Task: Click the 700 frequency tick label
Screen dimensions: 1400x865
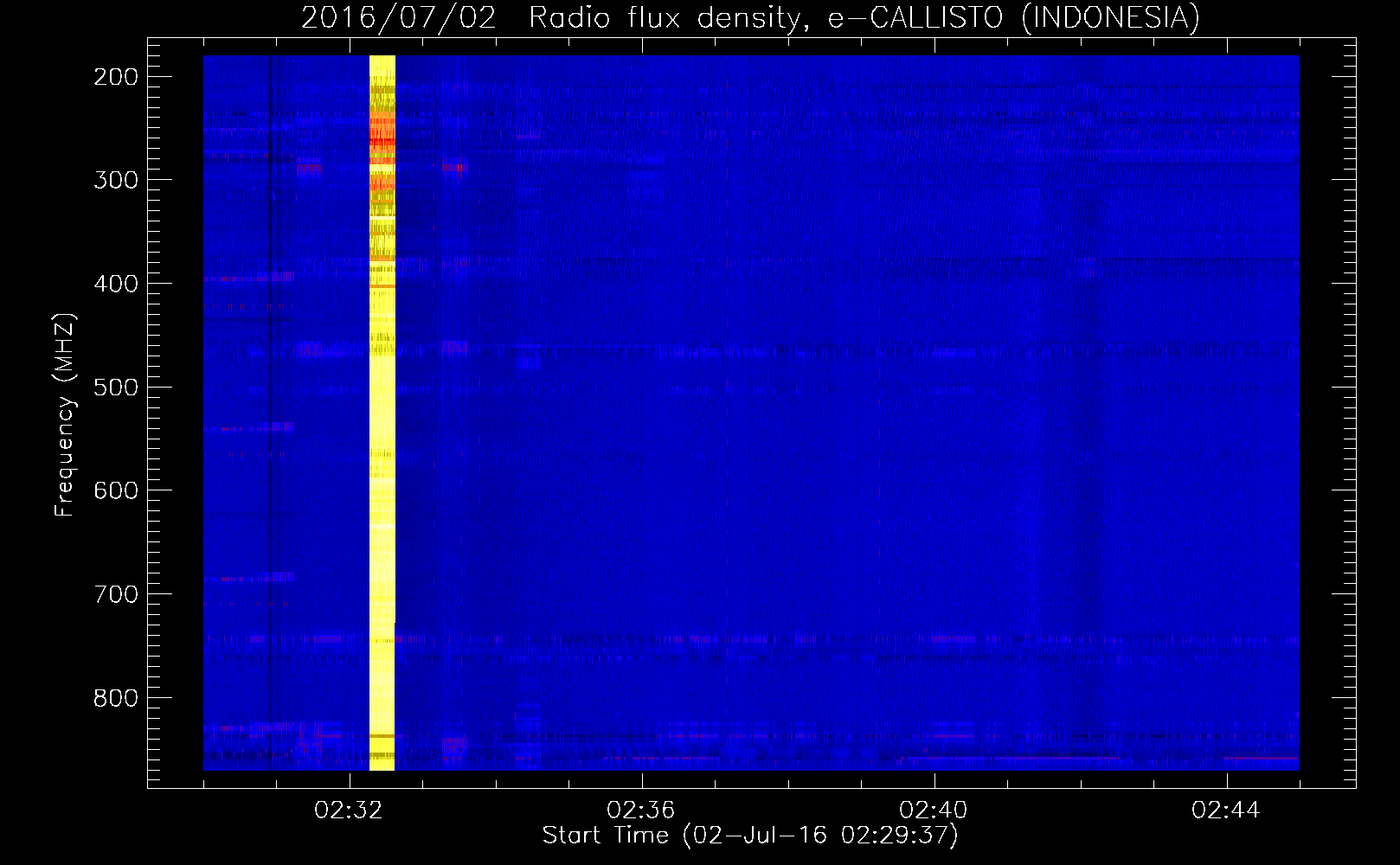Action: click(116, 594)
